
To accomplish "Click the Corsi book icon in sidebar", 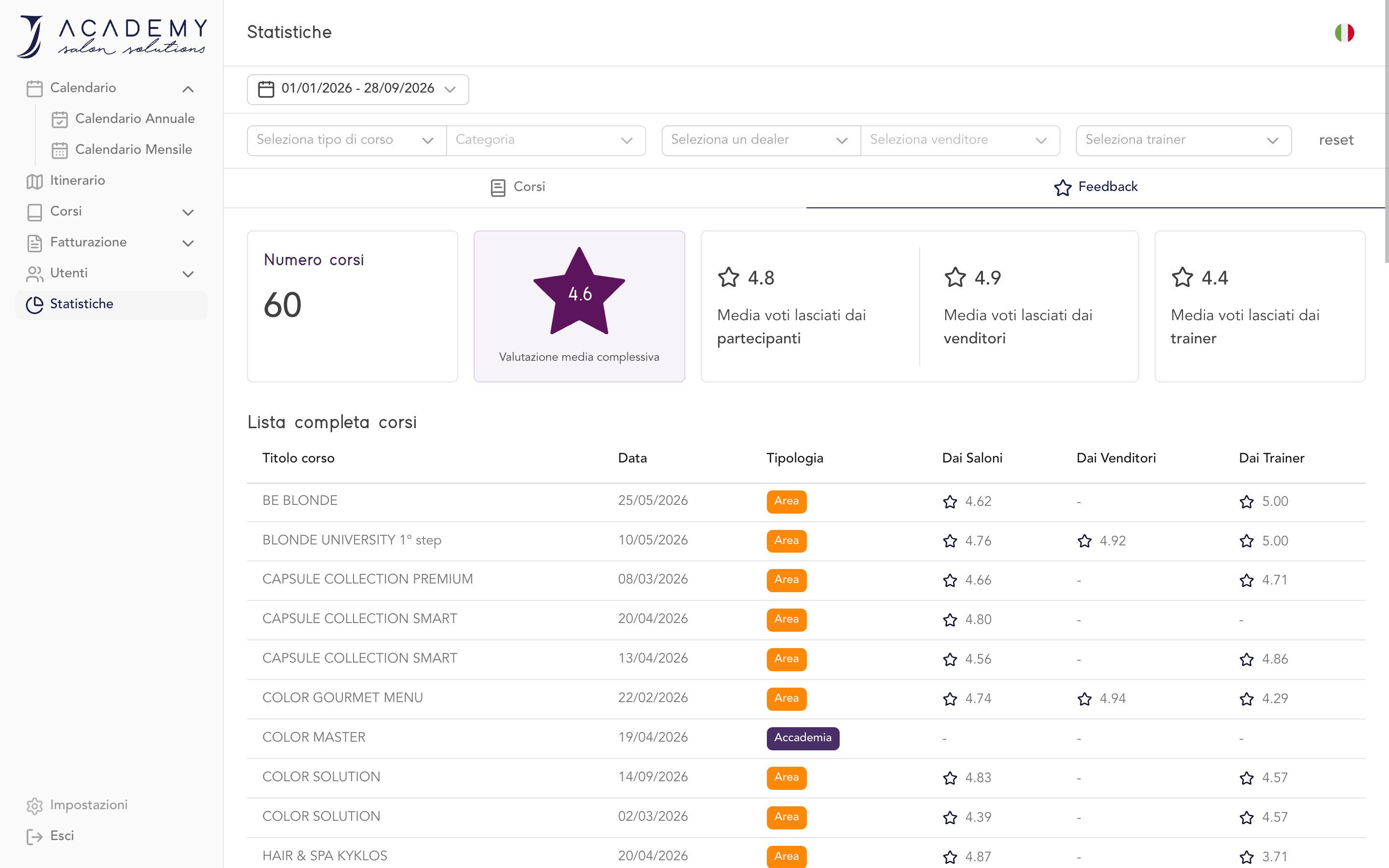I will [x=34, y=212].
